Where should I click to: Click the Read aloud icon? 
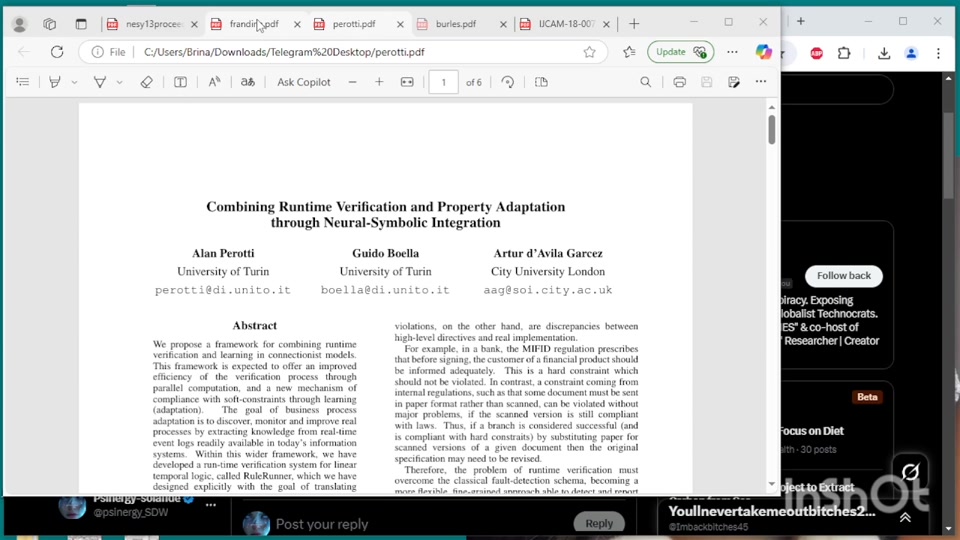214,82
